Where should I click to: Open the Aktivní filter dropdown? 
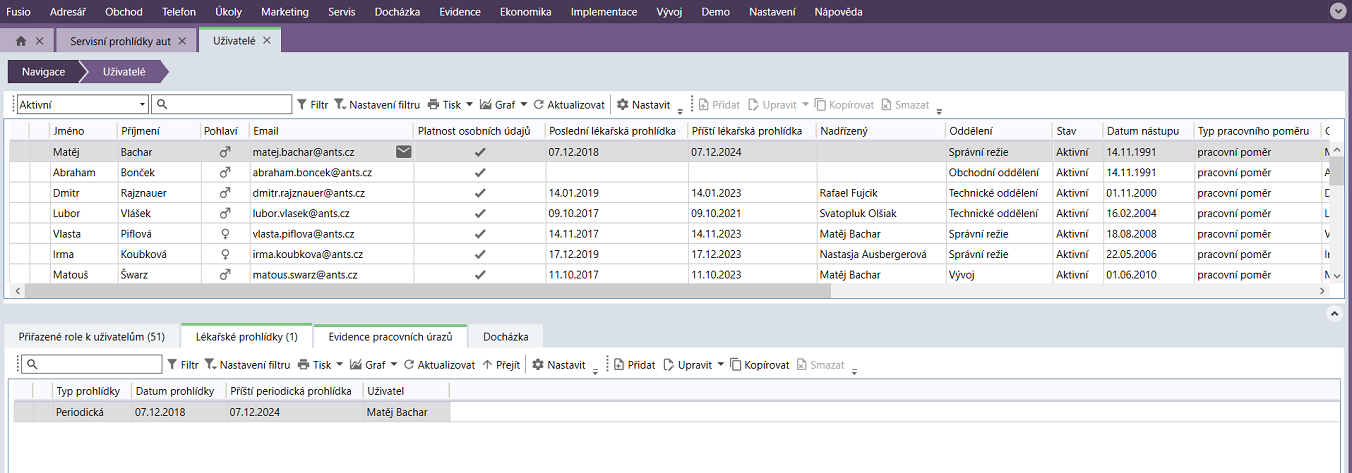[x=142, y=104]
